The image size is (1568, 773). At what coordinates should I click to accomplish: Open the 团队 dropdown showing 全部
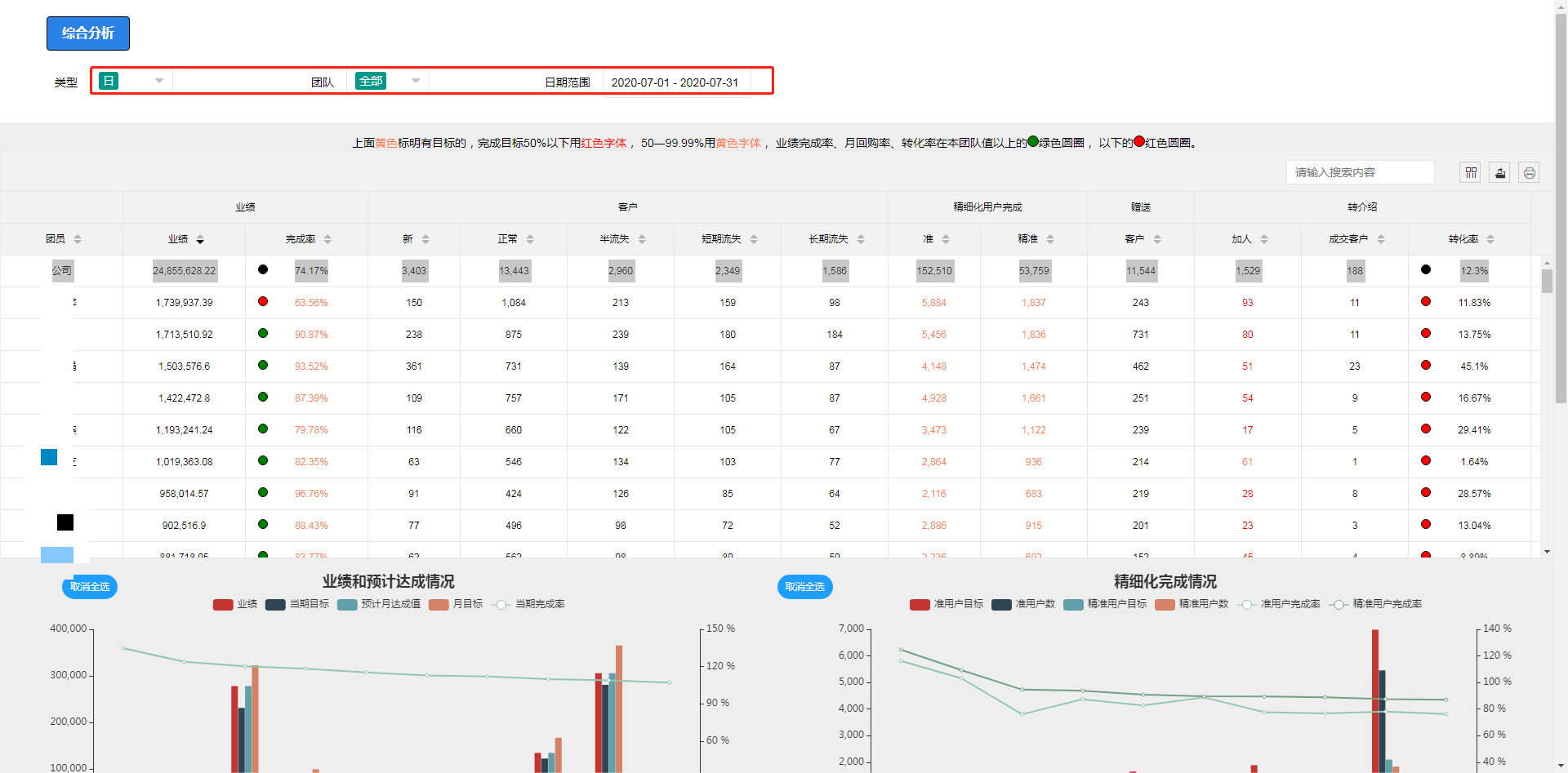pyautogui.click(x=388, y=81)
